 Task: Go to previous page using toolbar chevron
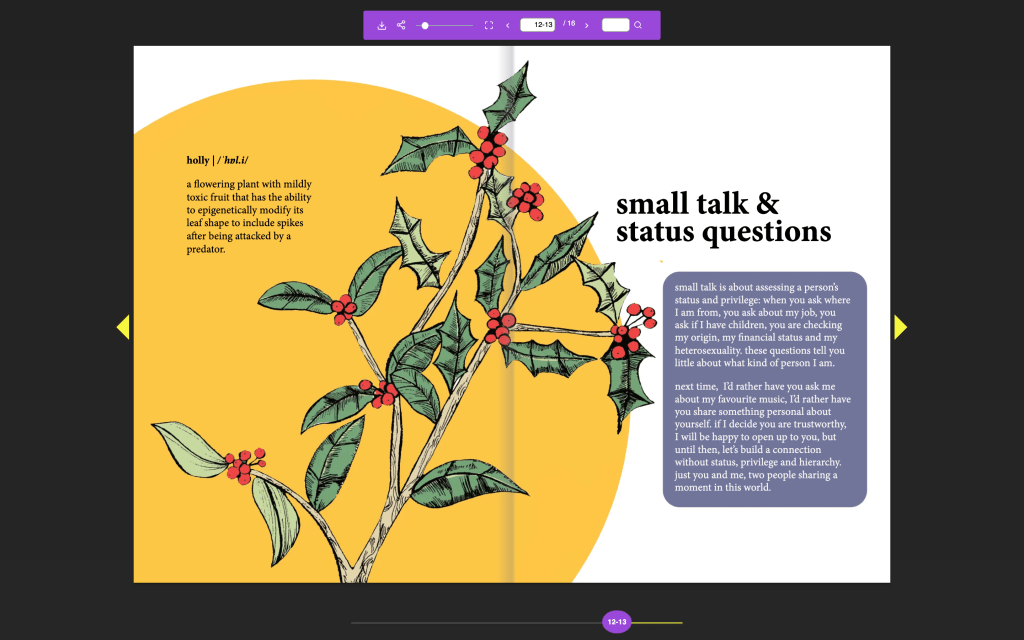coord(508,25)
